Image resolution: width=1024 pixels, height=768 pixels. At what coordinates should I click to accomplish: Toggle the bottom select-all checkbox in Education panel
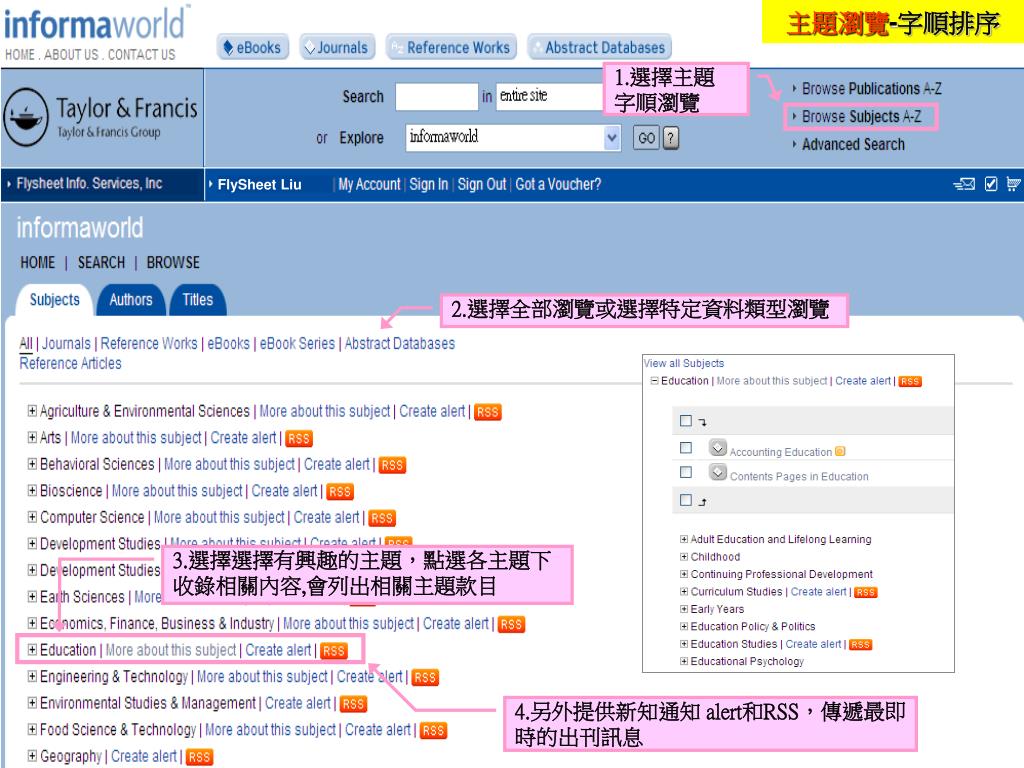pyautogui.click(x=686, y=500)
